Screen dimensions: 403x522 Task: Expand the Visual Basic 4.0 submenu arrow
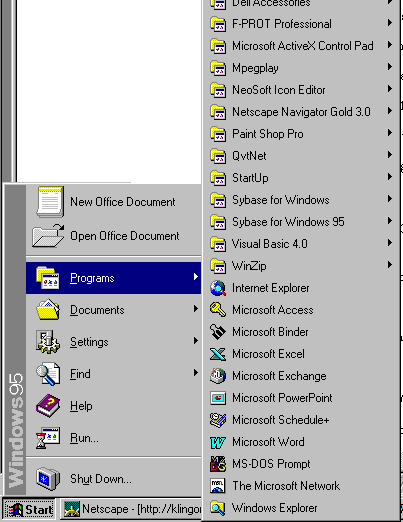pos(389,243)
